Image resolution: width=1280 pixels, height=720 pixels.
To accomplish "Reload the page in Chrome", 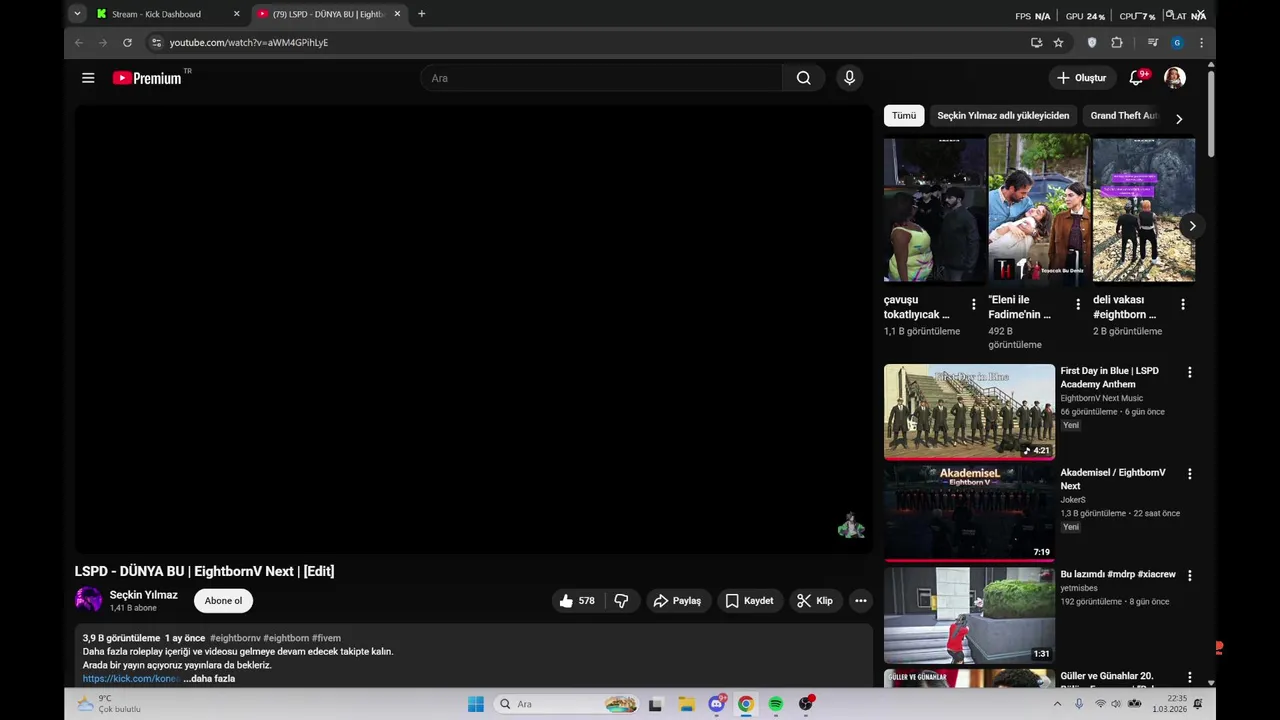I will [127, 43].
